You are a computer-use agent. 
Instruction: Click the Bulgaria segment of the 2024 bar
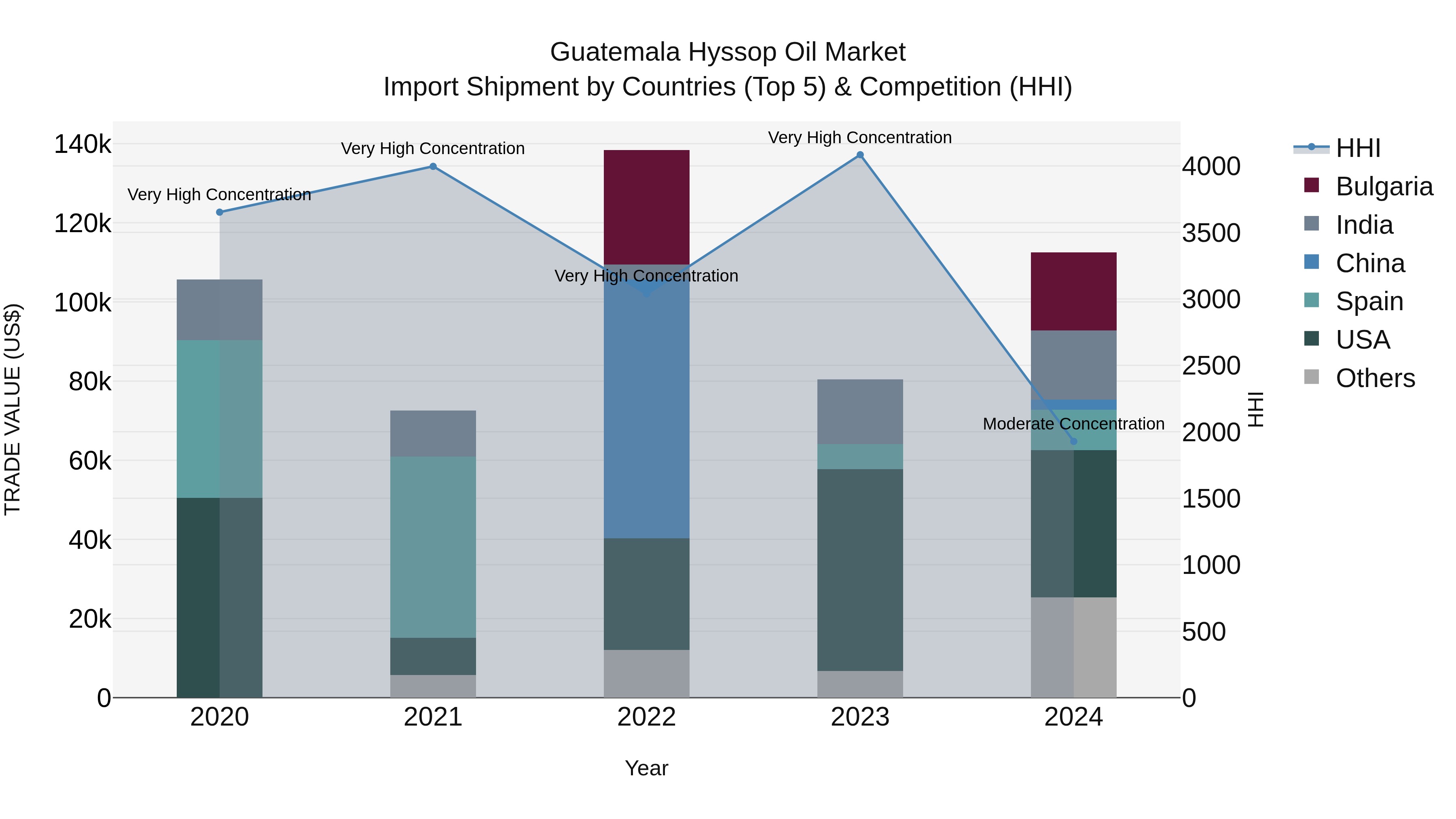1074,292
